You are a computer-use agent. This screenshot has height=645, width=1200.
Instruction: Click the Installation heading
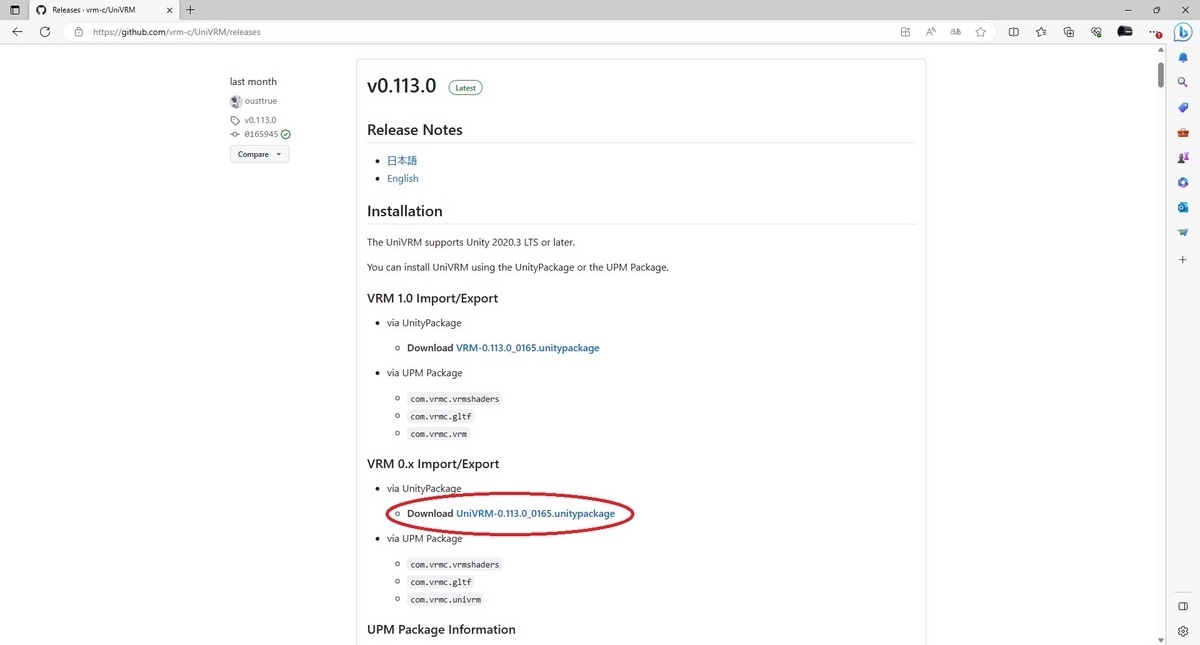point(405,211)
